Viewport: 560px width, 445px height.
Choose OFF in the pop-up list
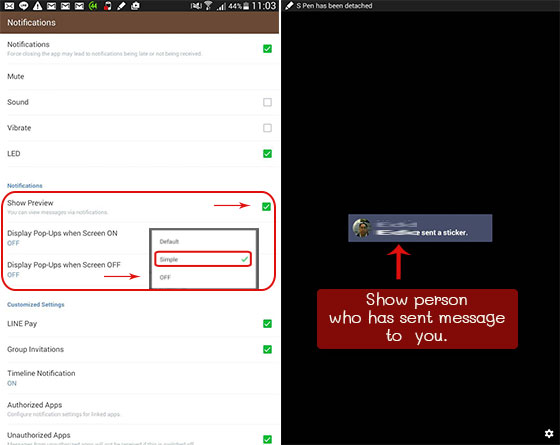coord(204,278)
